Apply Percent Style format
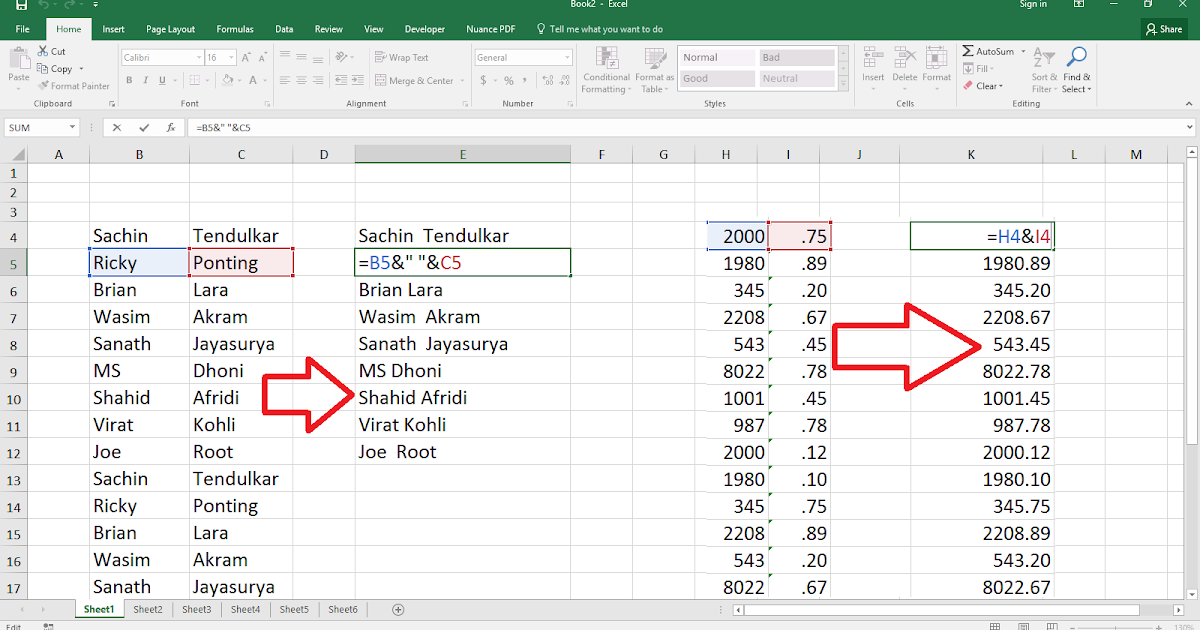Image resolution: width=1200 pixels, height=630 pixels. 509,80
